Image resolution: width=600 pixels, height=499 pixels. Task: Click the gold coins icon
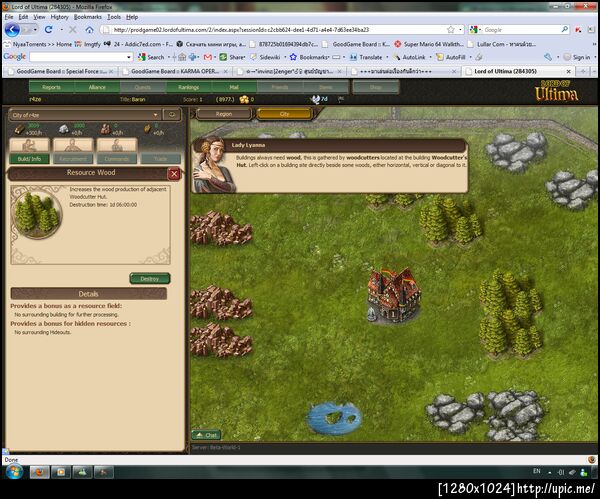pyautogui.click(x=244, y=99)
